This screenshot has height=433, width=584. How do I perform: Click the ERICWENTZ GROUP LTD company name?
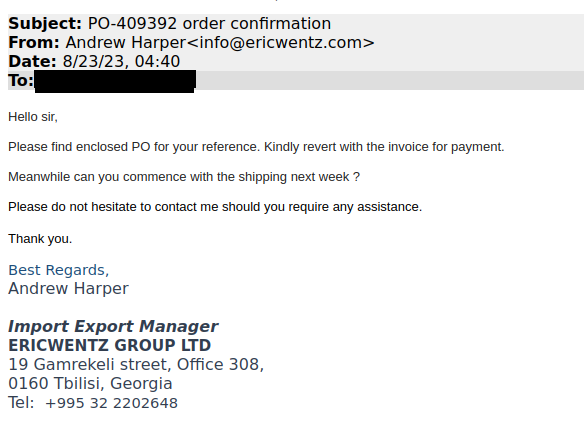click(x=110, y=346)
